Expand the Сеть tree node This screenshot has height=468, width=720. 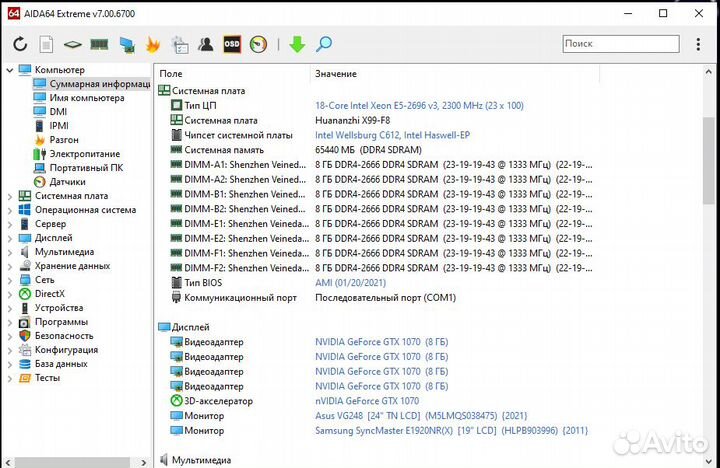[10, 280]
